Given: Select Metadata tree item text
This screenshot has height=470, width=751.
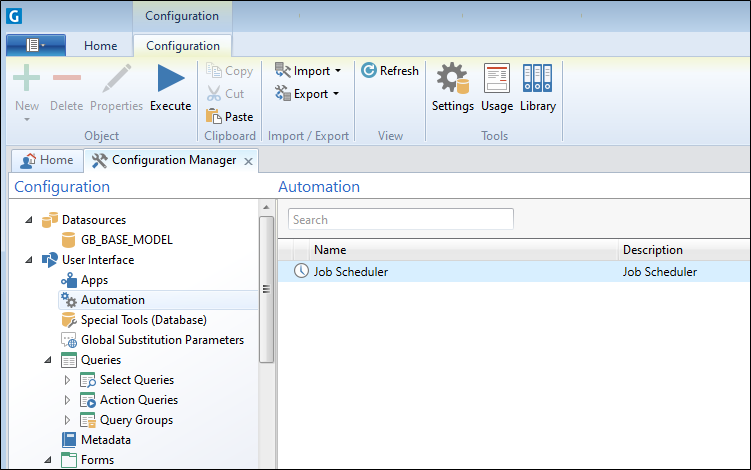Looking at the screenshot, I should coord(106,440).
